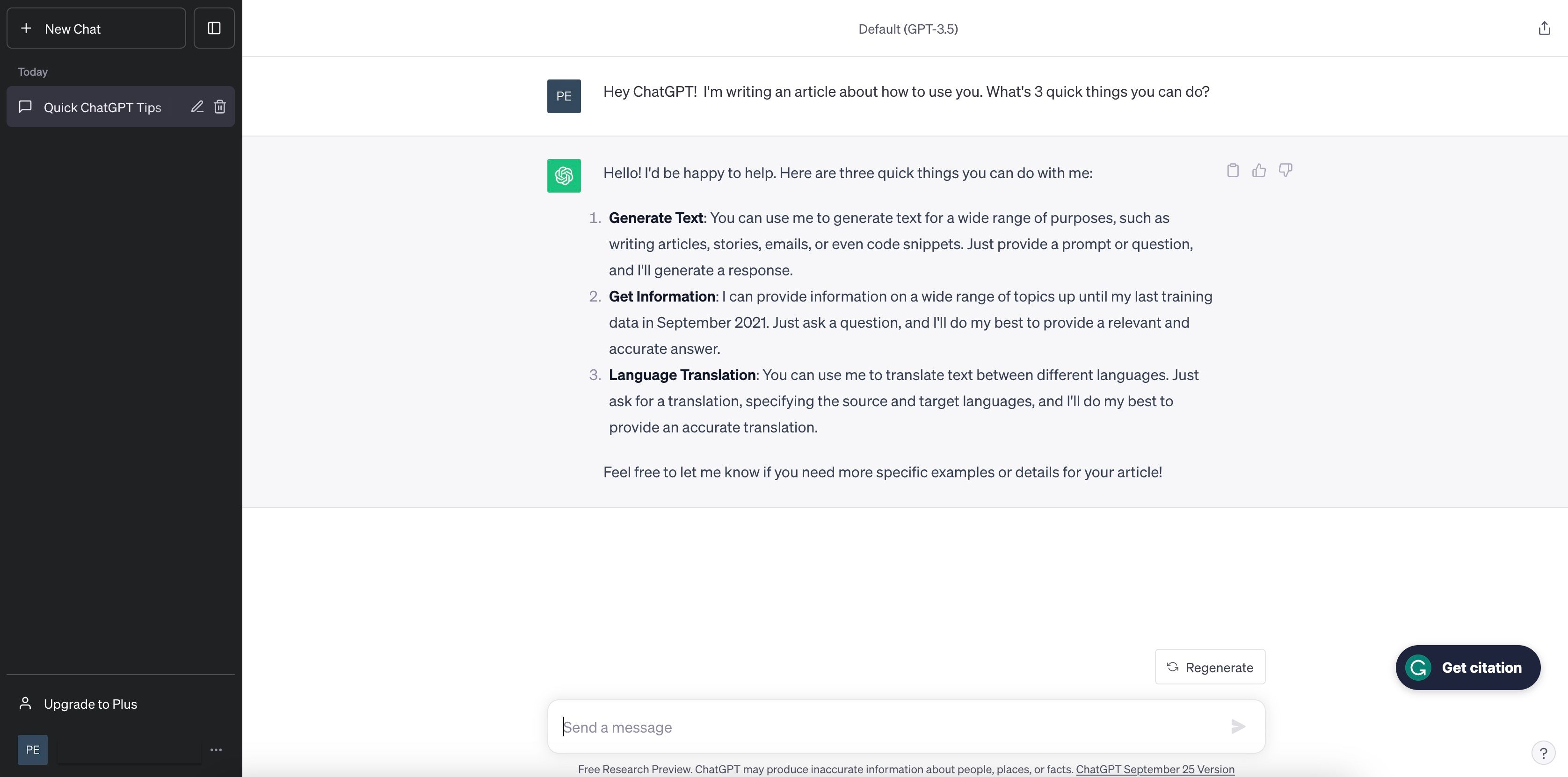The image size is (1568, 777).
Task: Click the share conversation icon
Action: 1544,28
